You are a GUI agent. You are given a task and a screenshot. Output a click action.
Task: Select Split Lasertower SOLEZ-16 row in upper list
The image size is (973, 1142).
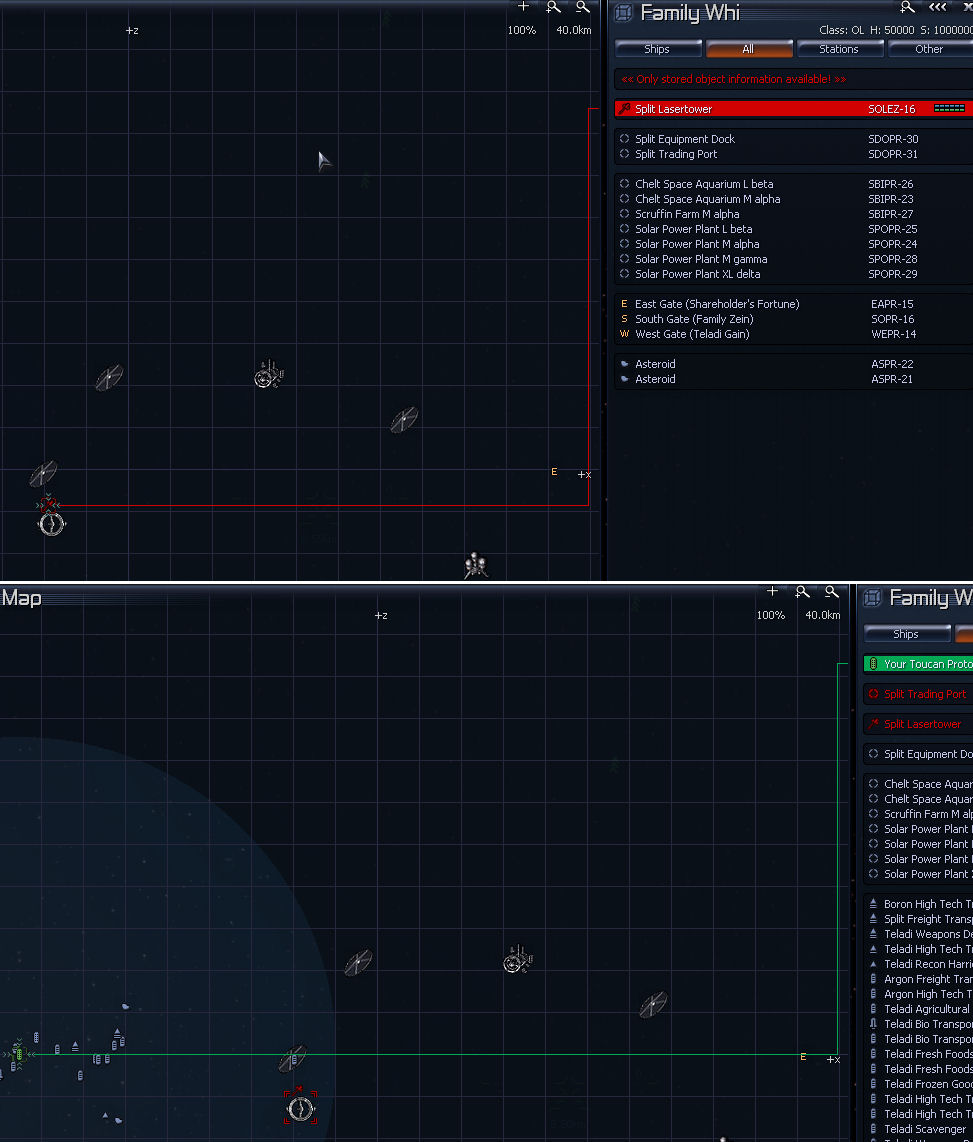click(793, 109)
